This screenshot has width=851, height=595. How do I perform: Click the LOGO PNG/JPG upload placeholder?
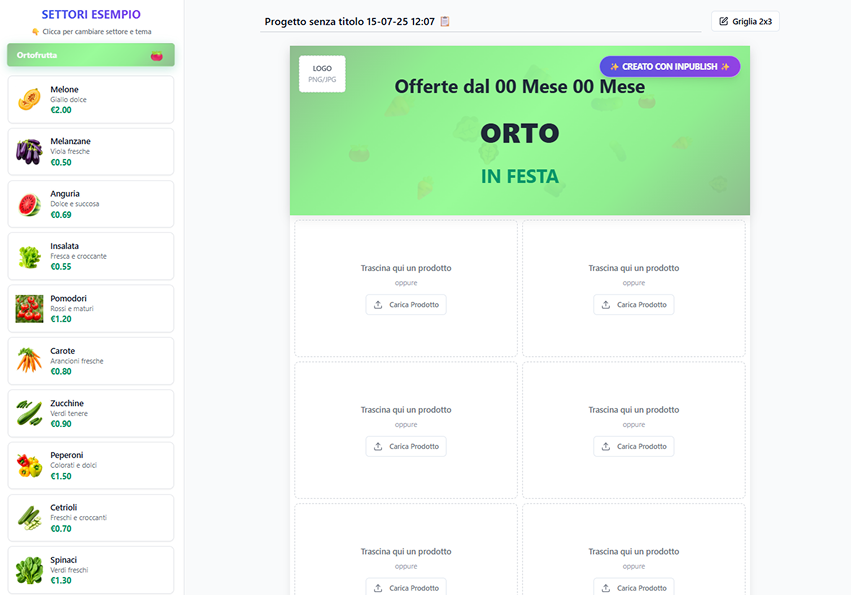[x=322, y=73]
